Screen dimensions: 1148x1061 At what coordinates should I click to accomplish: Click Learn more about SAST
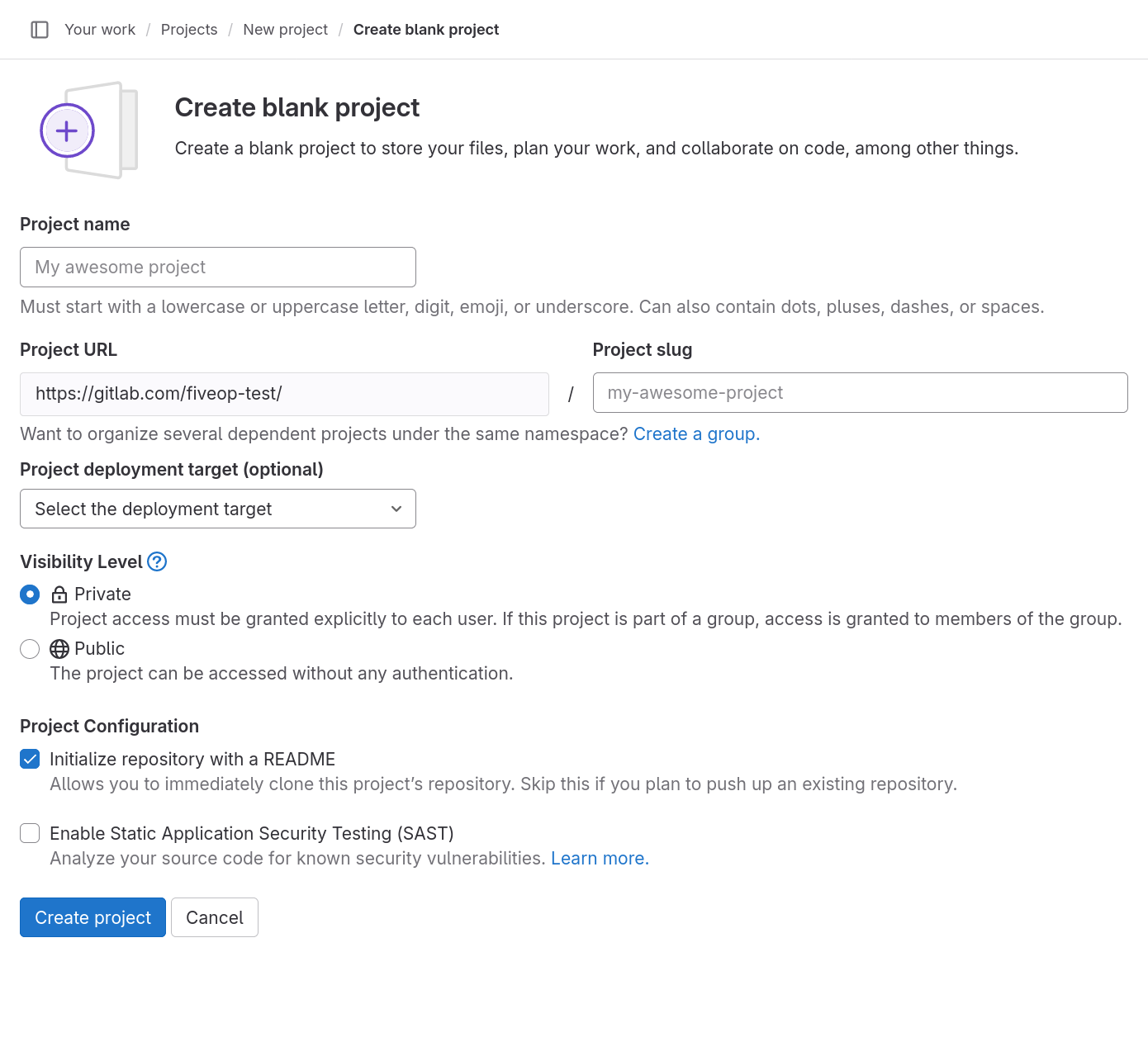[598, 858]
